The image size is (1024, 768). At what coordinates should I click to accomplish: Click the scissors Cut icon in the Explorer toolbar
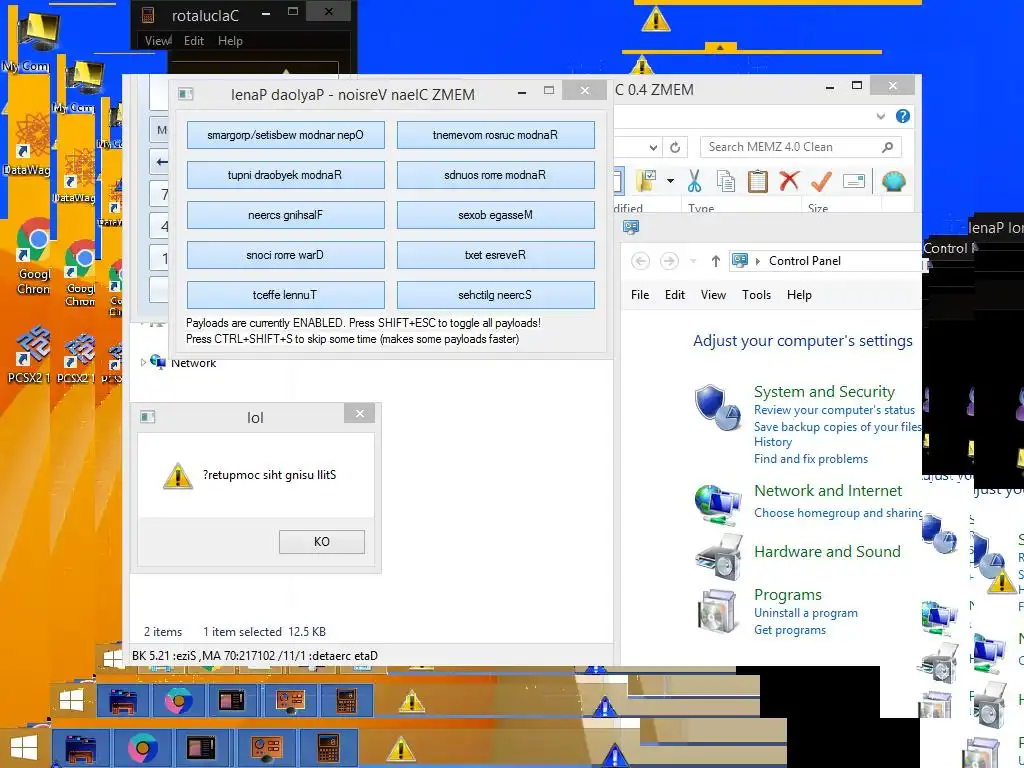(x=694, y=181)
